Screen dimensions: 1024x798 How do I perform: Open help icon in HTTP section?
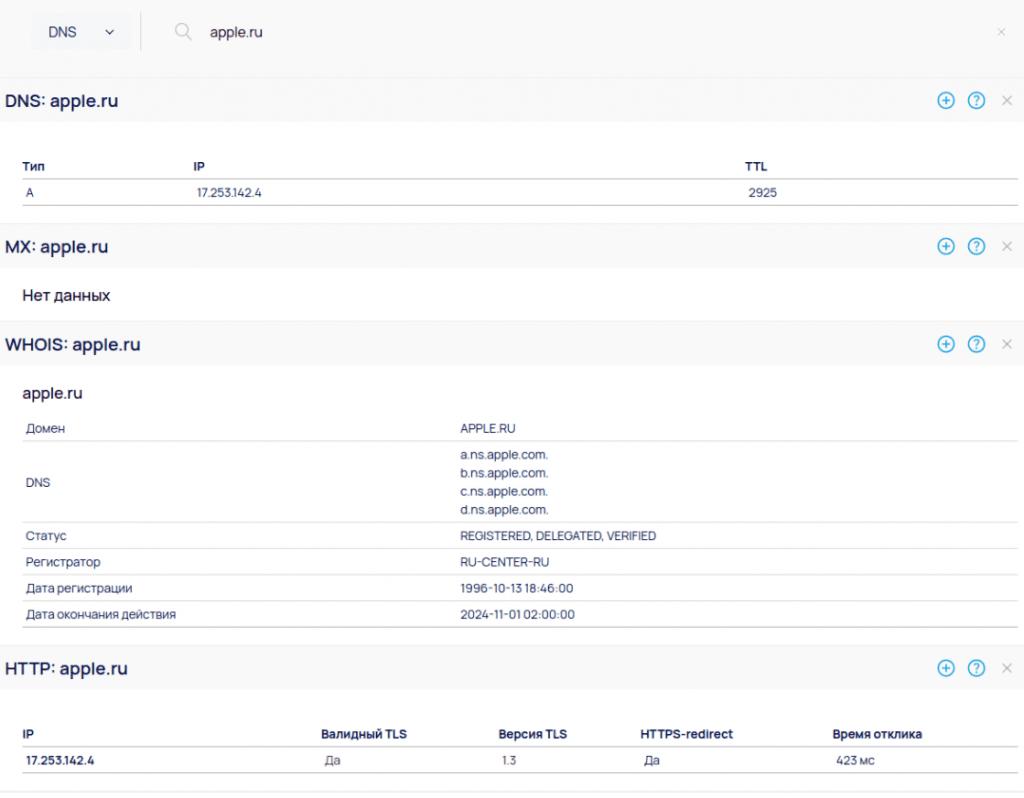tap(976, 668)
